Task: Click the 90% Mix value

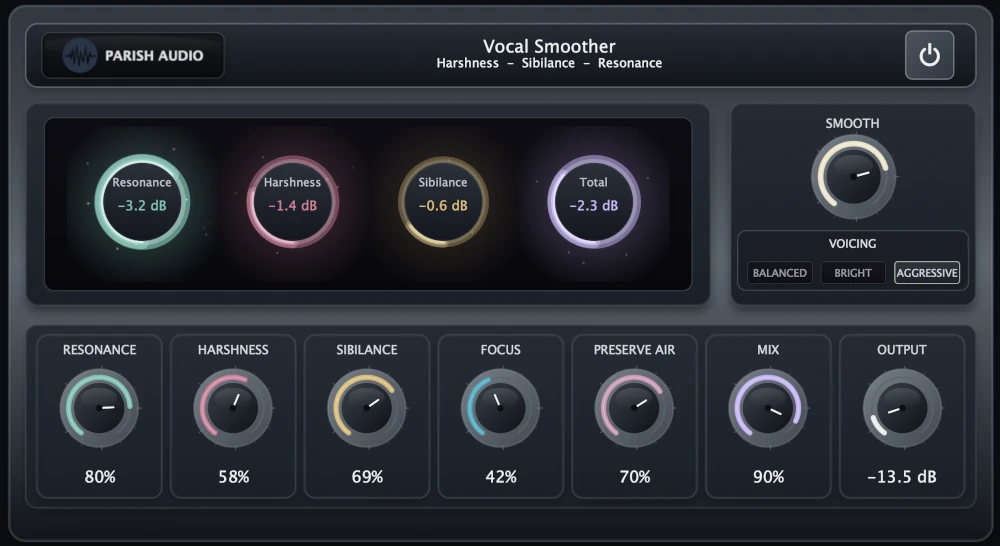Action: pos(768,477)
